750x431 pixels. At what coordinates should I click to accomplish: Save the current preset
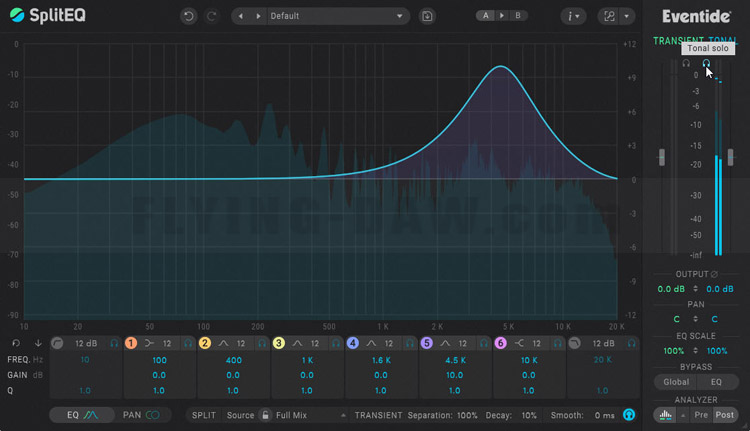pos(427,16)
